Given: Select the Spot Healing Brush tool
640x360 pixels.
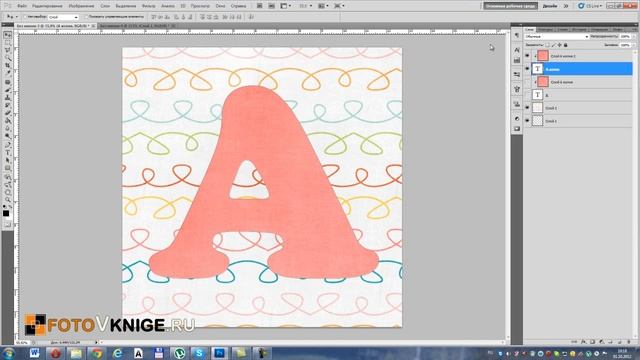Looking at the screenshot, I should pyautogui.click(x=7, y=82).
